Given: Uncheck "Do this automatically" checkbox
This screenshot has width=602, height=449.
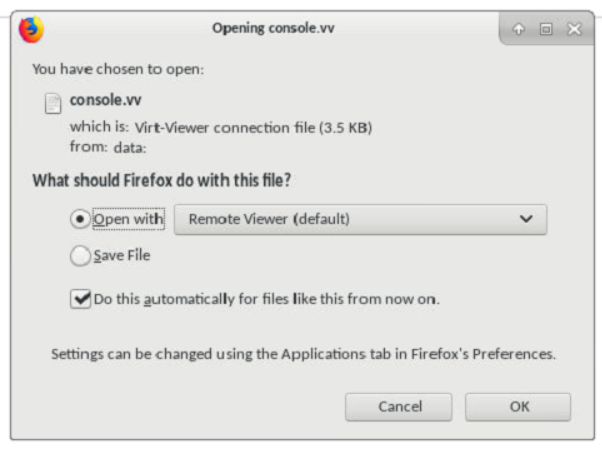Looking at the screenshot, I should coord(80,298).
